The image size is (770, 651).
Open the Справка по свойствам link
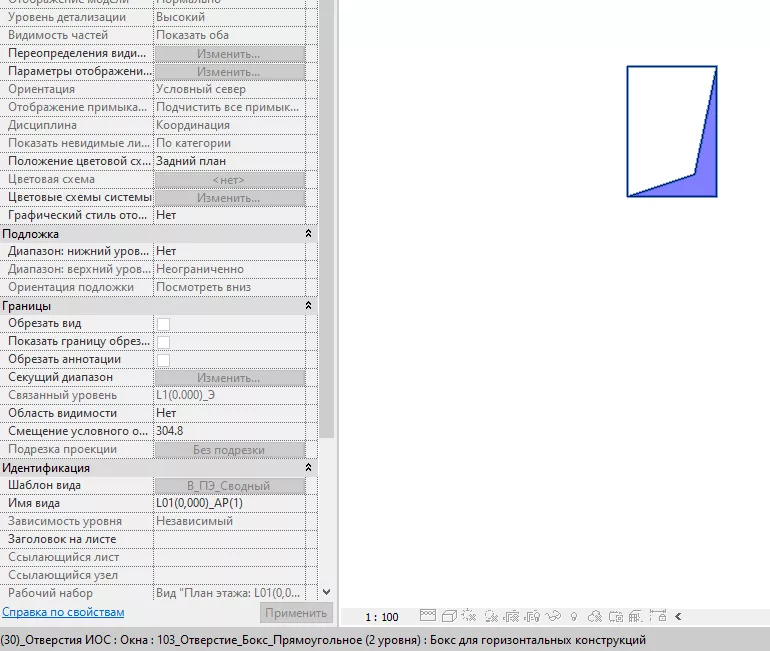[x=63, y=612]
